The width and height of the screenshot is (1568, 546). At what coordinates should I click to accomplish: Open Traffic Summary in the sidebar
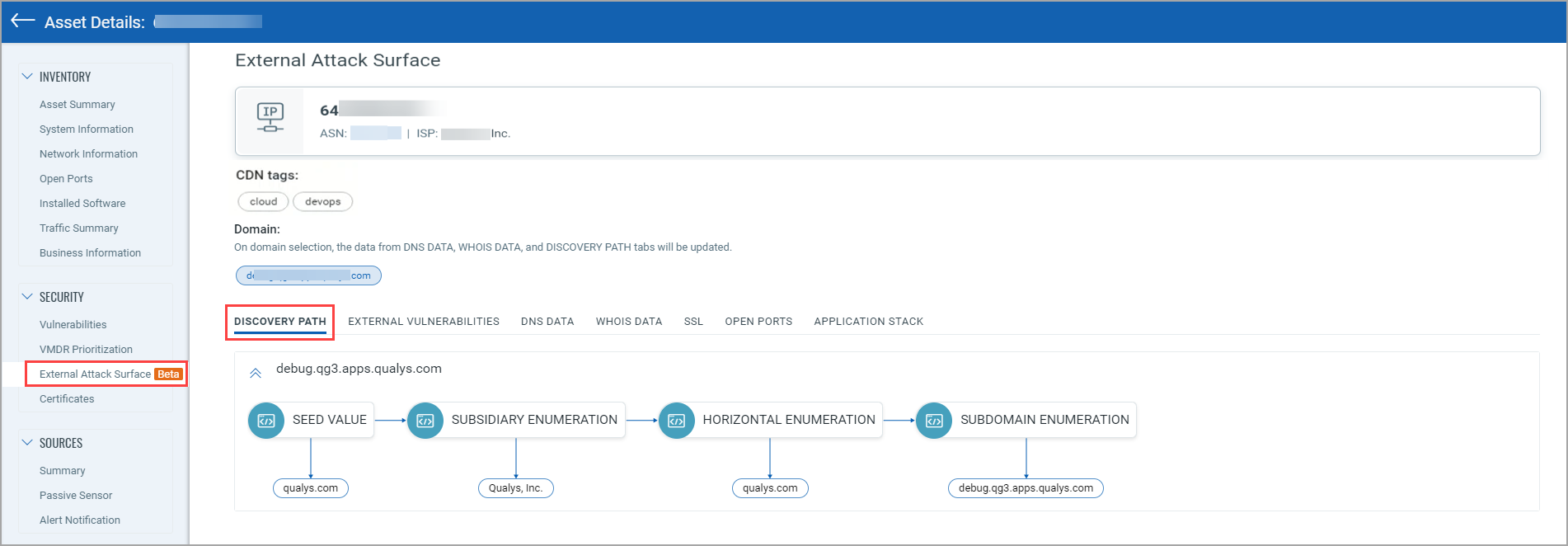79,228
